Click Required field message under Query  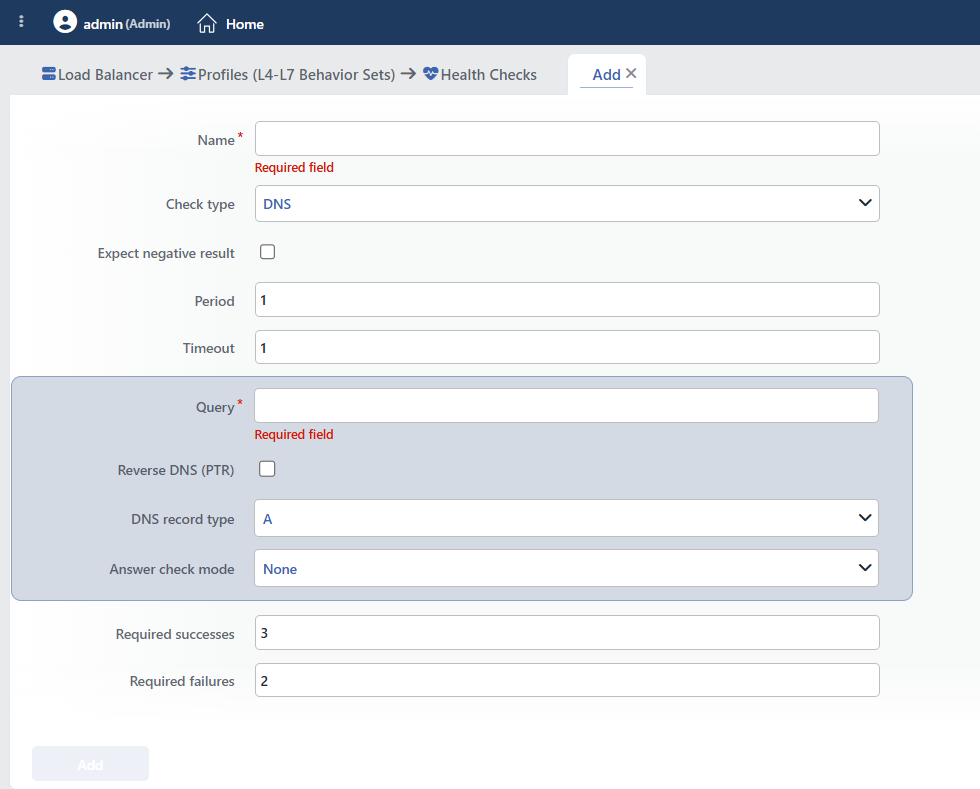294,435
